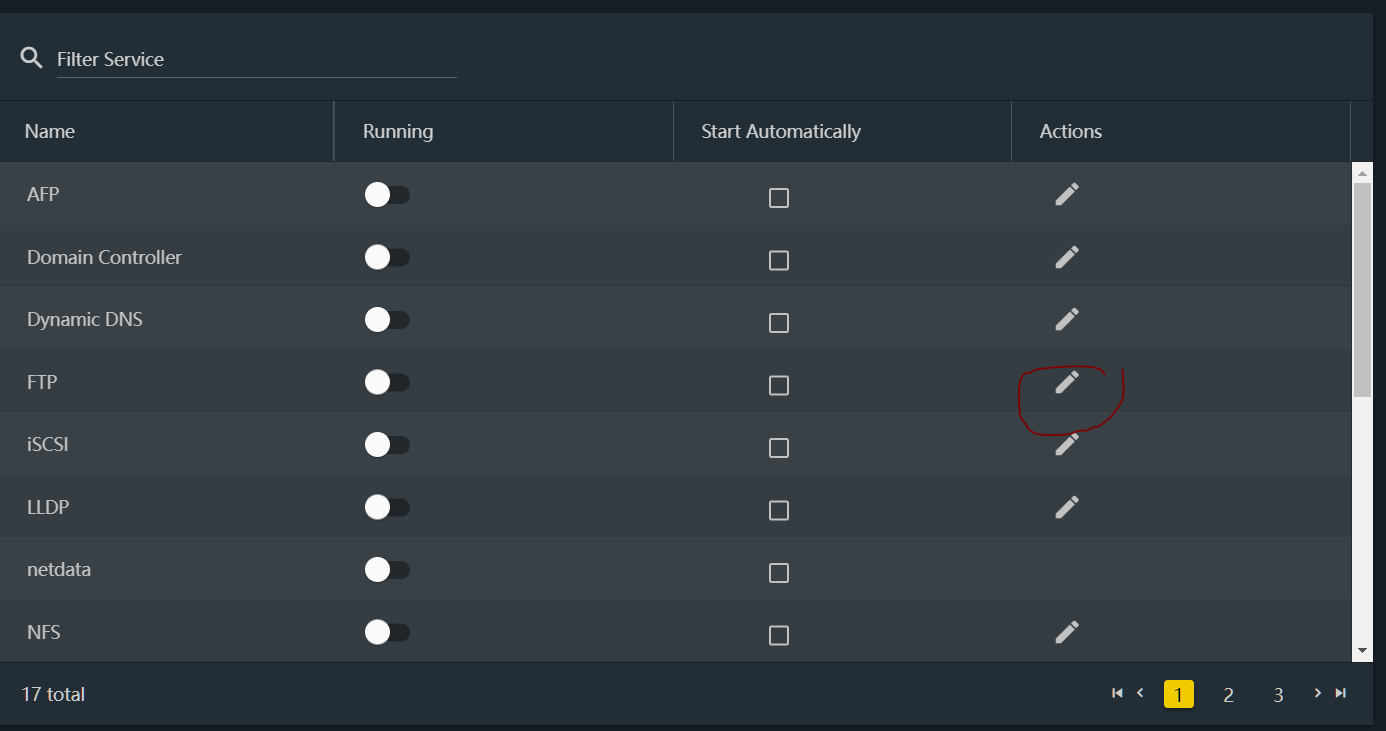Viewport: 1386px width, 731px height.
Task: Click the scrollbar down arrow
Action: click(1362, 651)
